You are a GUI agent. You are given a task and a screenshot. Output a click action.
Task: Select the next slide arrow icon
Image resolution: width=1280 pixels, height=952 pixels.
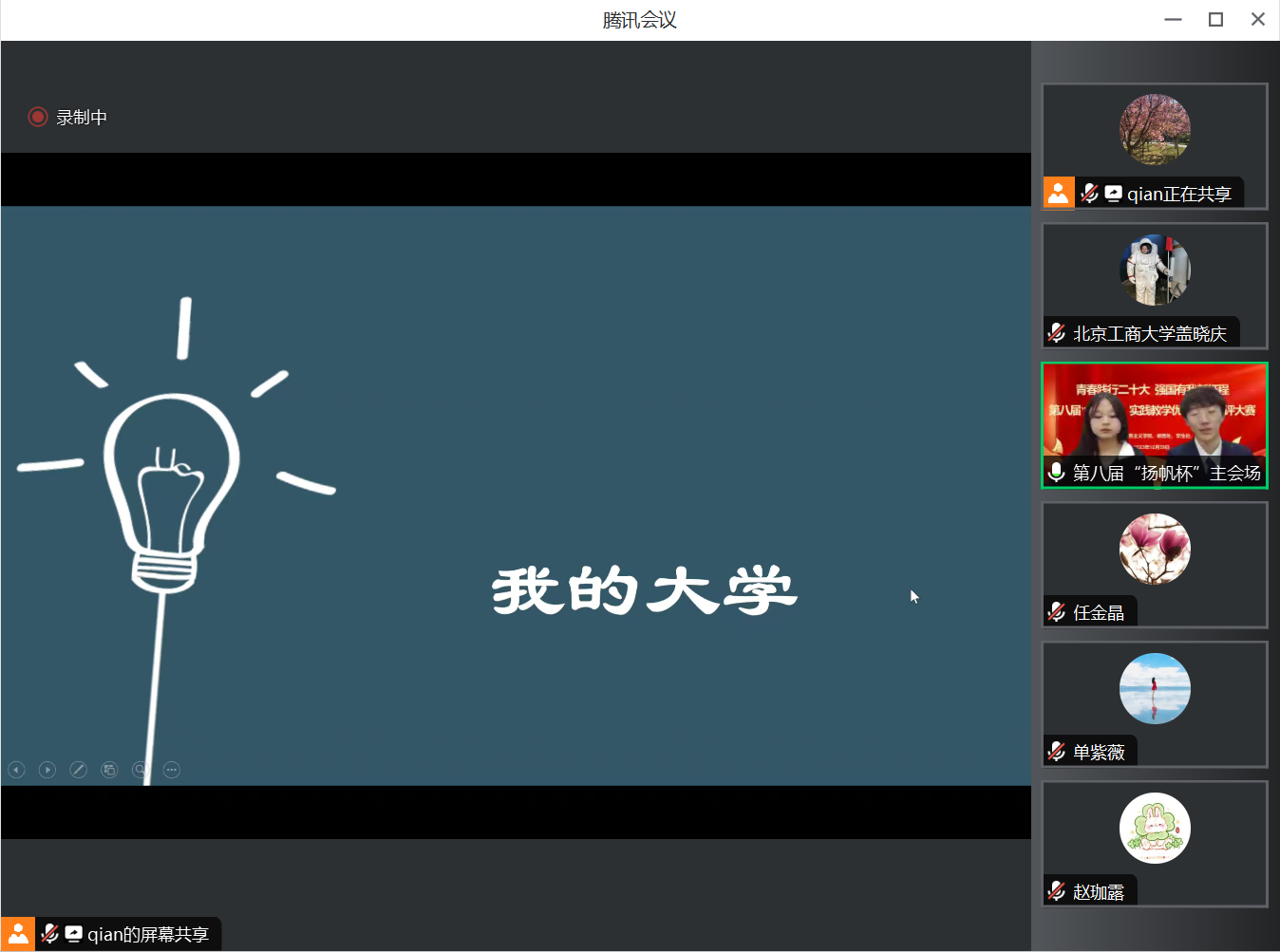coord(47,770)
